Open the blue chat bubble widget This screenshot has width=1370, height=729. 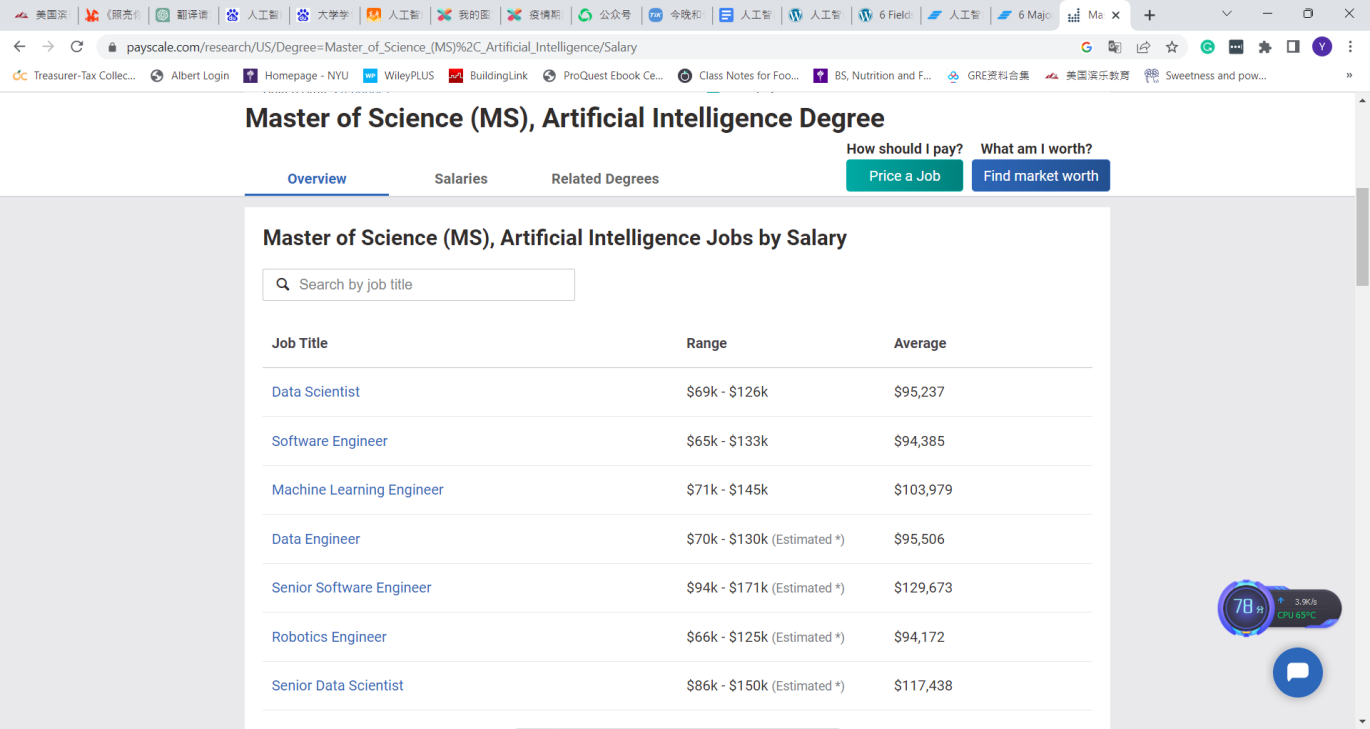pyautogui.click(x=1298, y=672)
